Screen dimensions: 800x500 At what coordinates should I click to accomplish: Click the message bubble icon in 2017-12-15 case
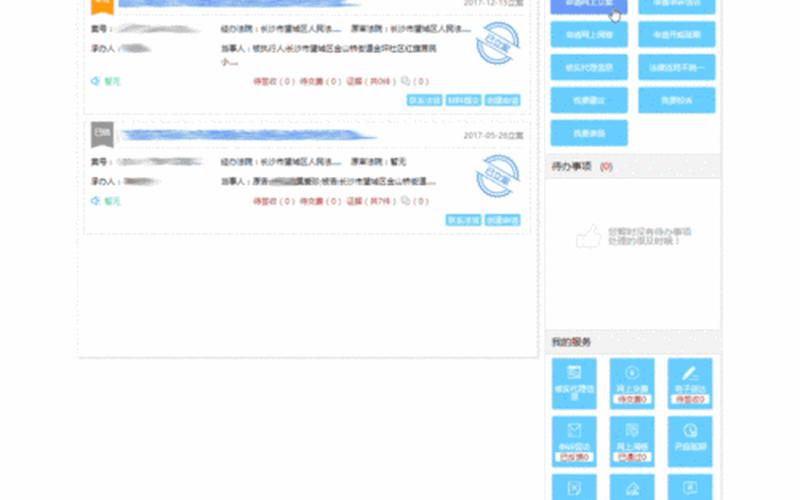tap(406, 81)
